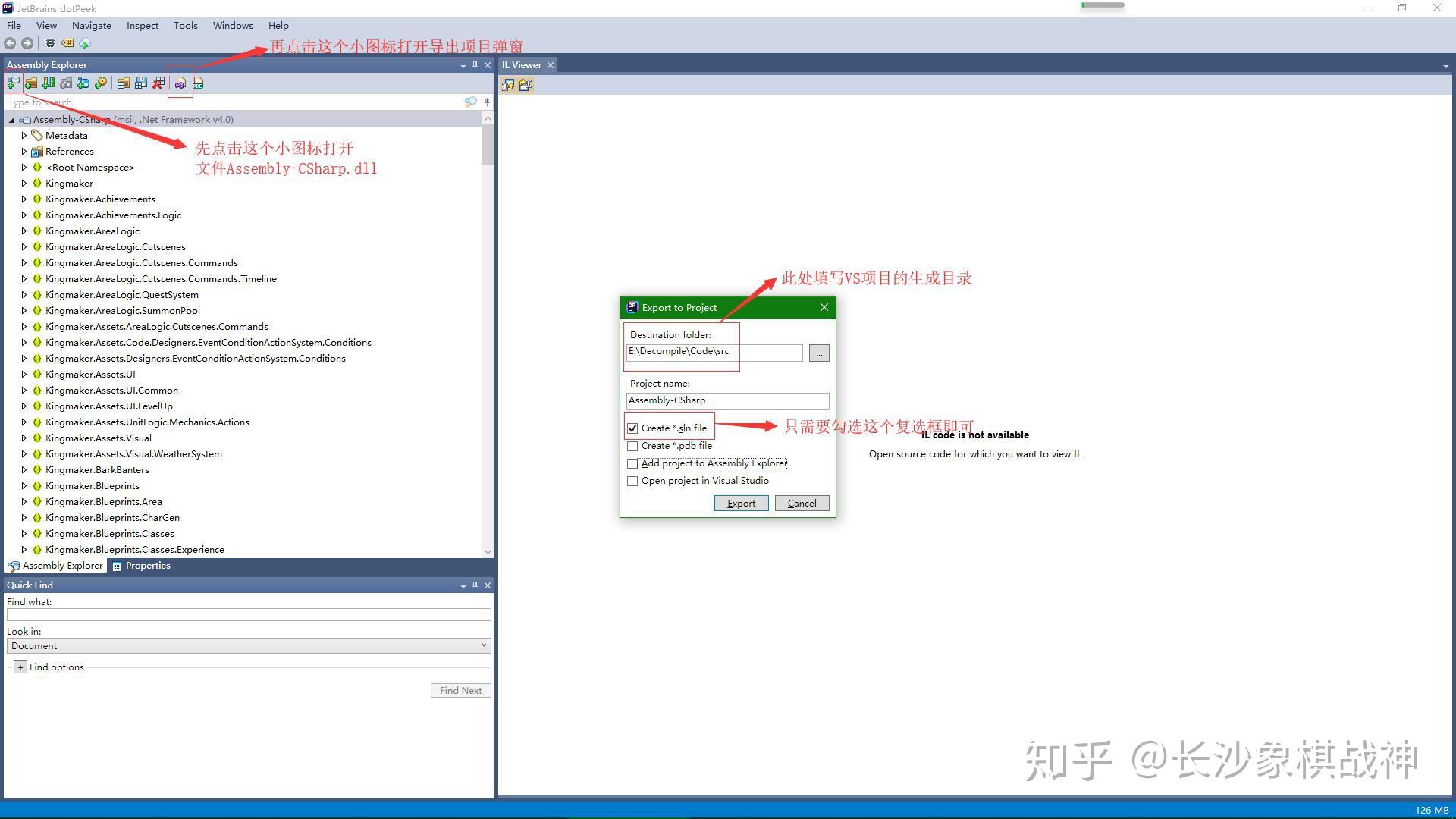This screenshot has width=1456, height=819.
Task: Open the View menu
Action: 46,25
